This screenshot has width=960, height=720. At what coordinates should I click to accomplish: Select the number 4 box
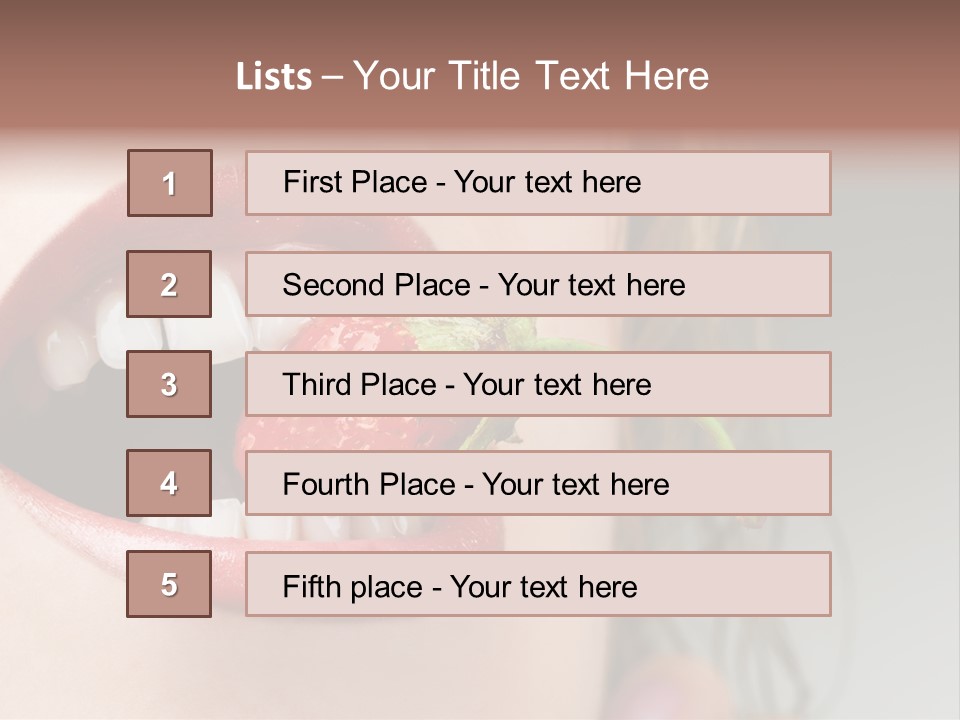169,483
